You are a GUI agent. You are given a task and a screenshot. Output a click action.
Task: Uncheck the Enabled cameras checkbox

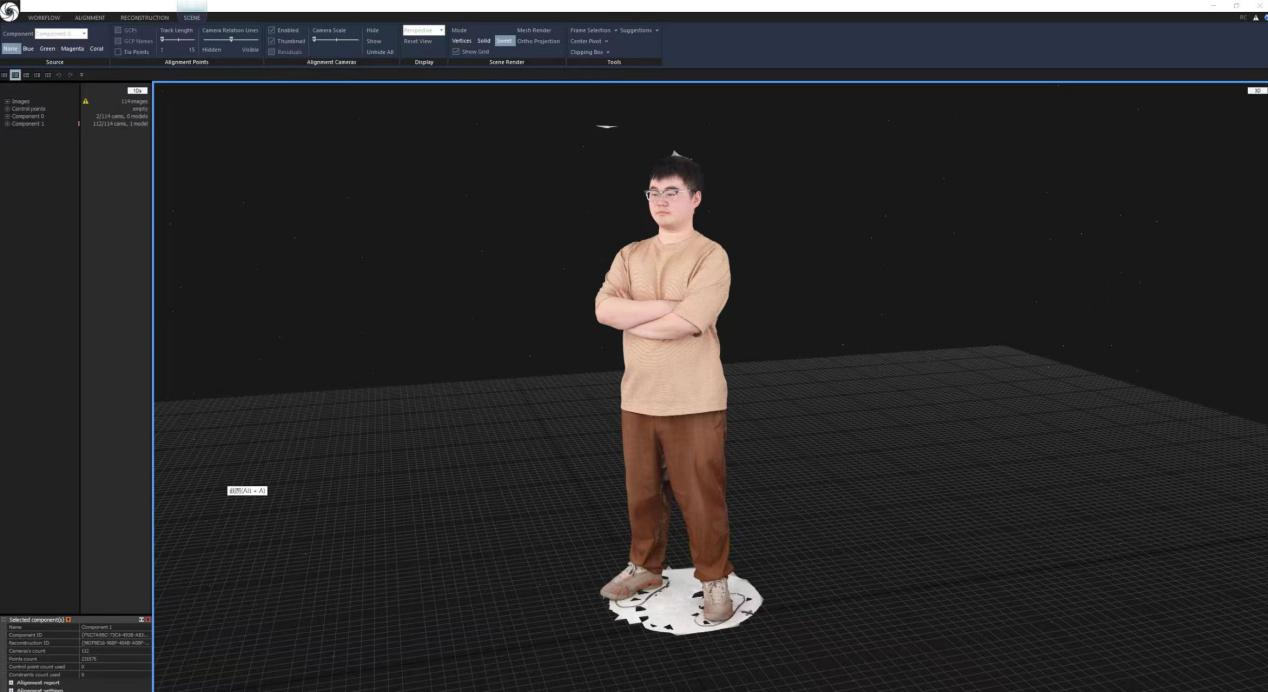click(271, 30)
